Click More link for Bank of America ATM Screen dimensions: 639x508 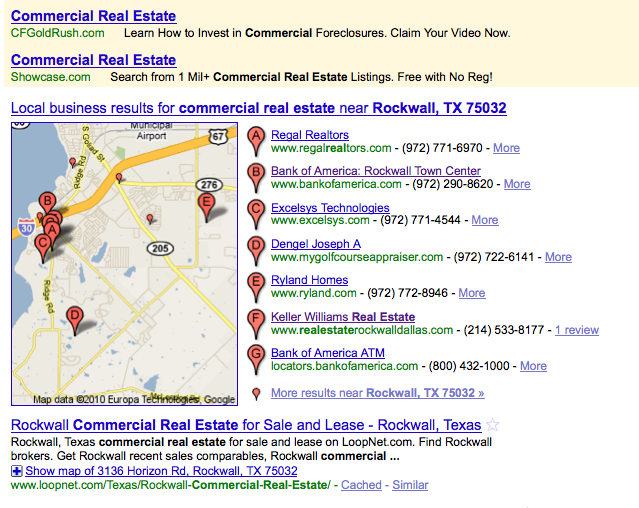(533, 366)
